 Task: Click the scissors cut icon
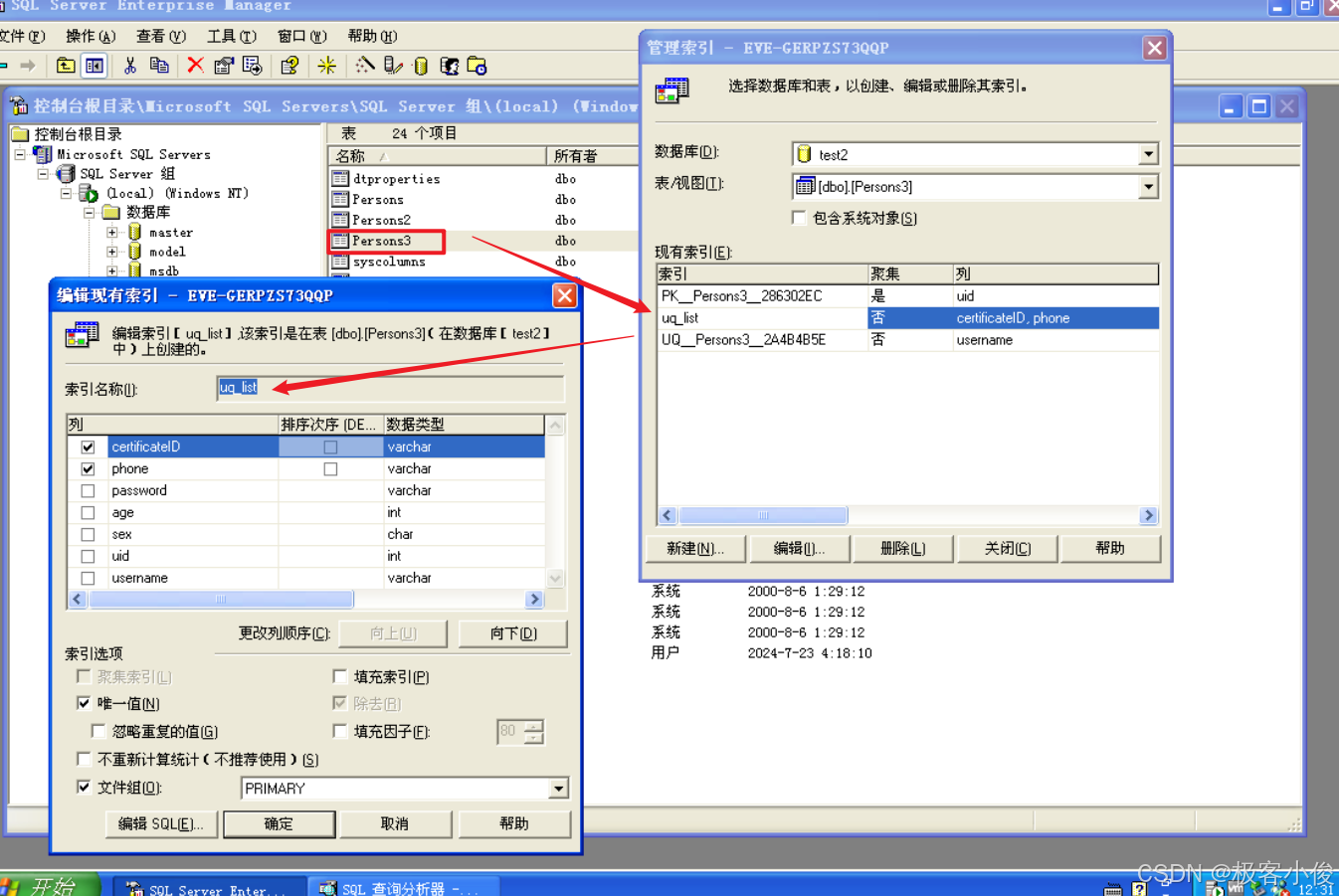tap(129, 66)
